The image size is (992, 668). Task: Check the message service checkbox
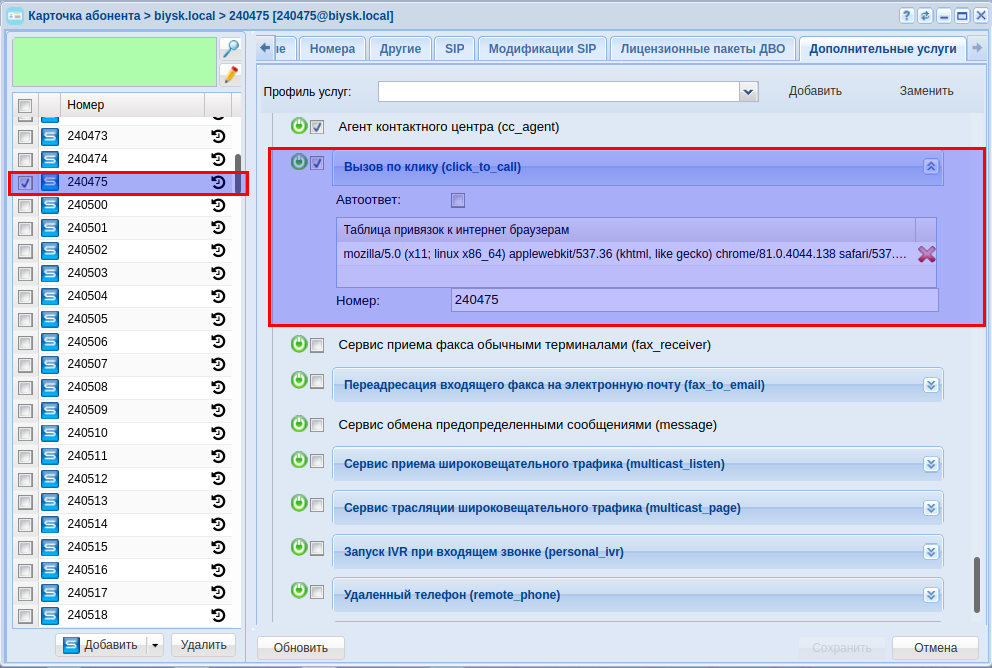click(x=317, y=425)
